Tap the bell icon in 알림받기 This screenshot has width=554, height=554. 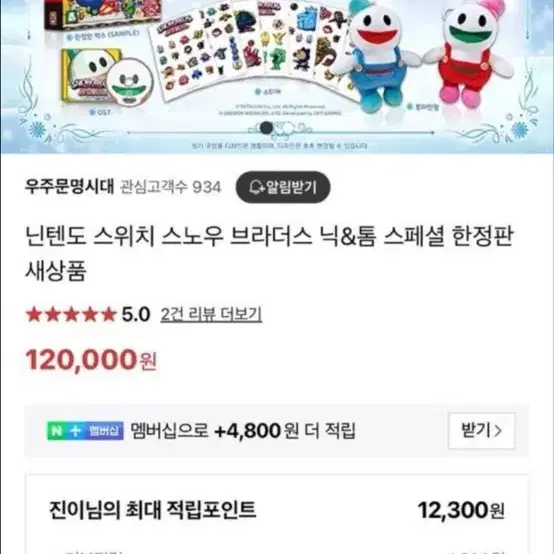[257, 187]
